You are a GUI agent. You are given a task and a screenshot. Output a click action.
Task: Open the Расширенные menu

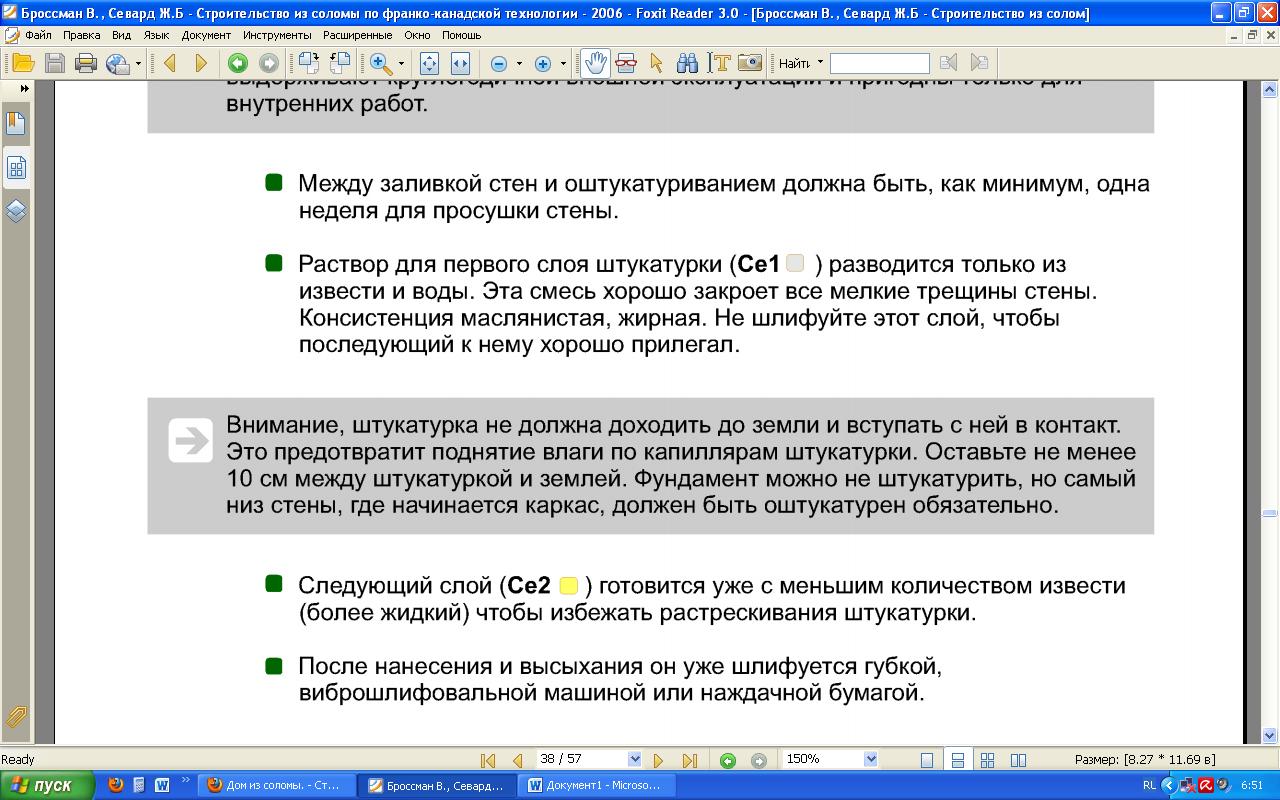tap(357, 35)
